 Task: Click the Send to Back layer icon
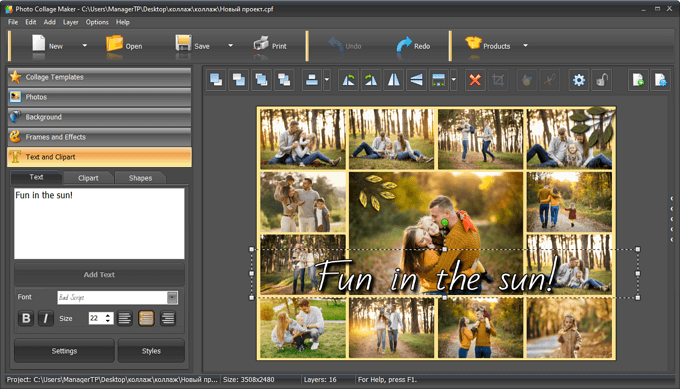click(239, 80)
